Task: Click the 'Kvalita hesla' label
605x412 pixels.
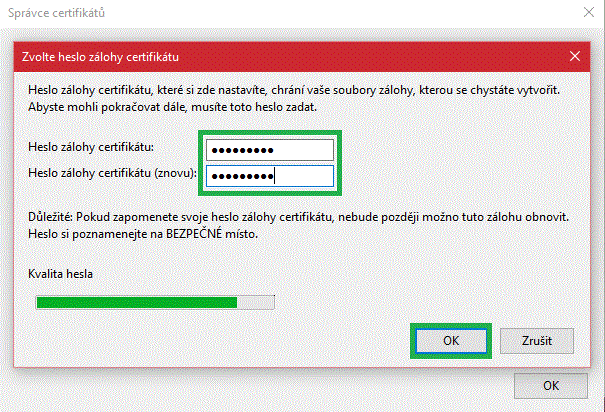Action: (x=63, y=274)
